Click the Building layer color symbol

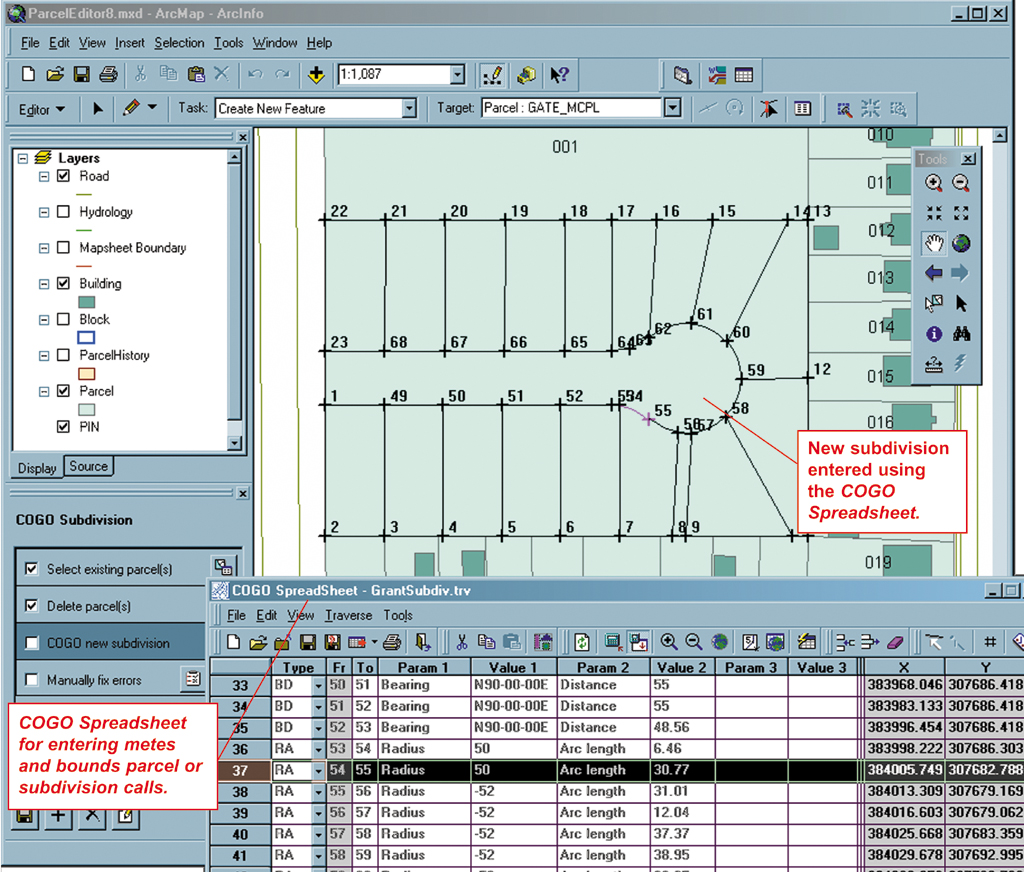click(x=86, y=302)
